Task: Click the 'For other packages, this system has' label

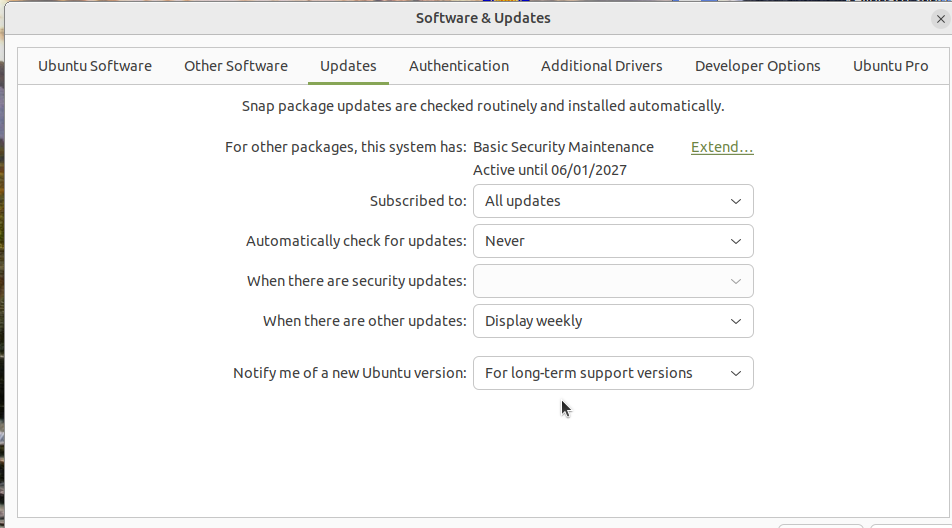Action: point(346,147)
